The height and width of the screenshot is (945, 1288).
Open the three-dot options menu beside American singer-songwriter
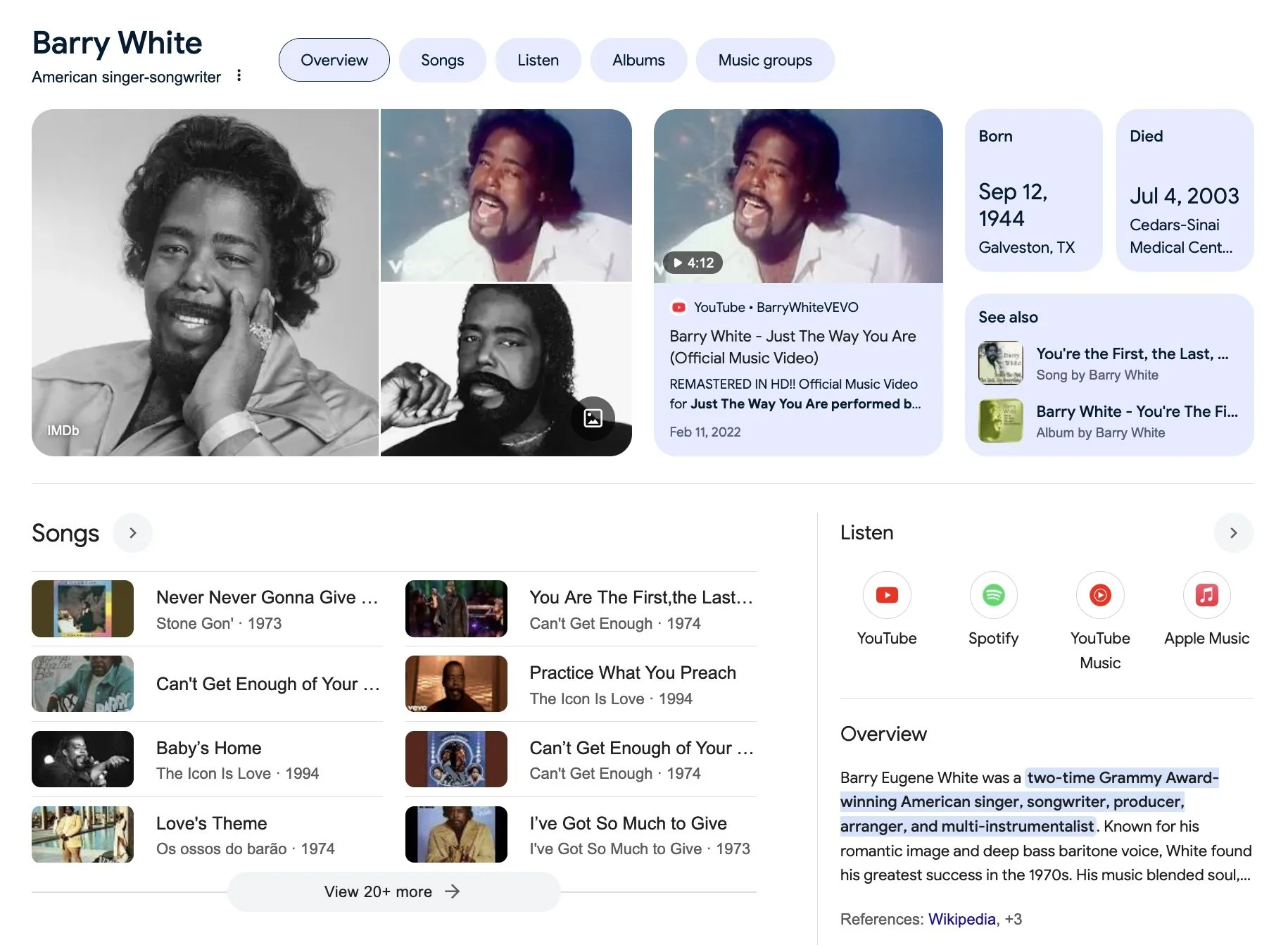coord(239,76)
